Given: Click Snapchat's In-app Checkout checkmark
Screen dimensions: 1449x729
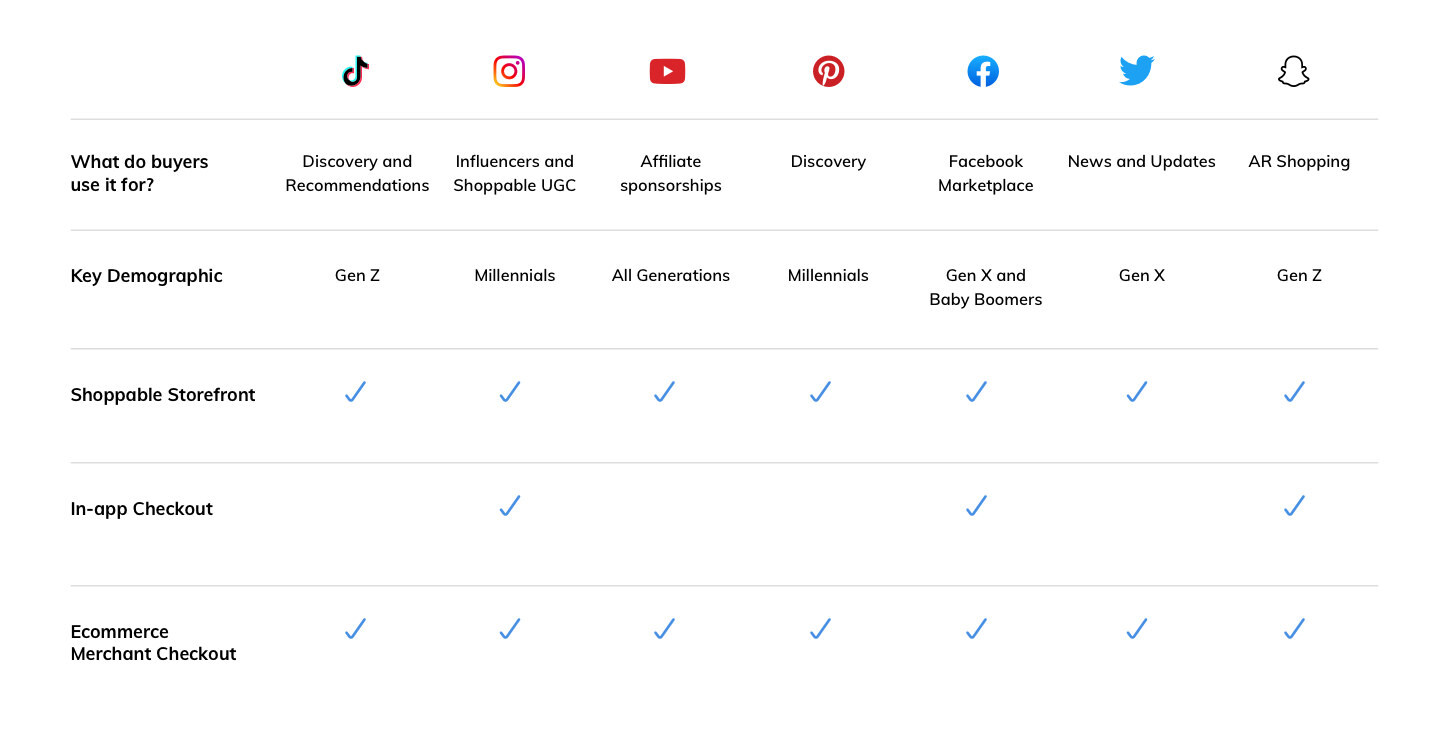Looking at the screenshot, I should tap(1294, 506).
